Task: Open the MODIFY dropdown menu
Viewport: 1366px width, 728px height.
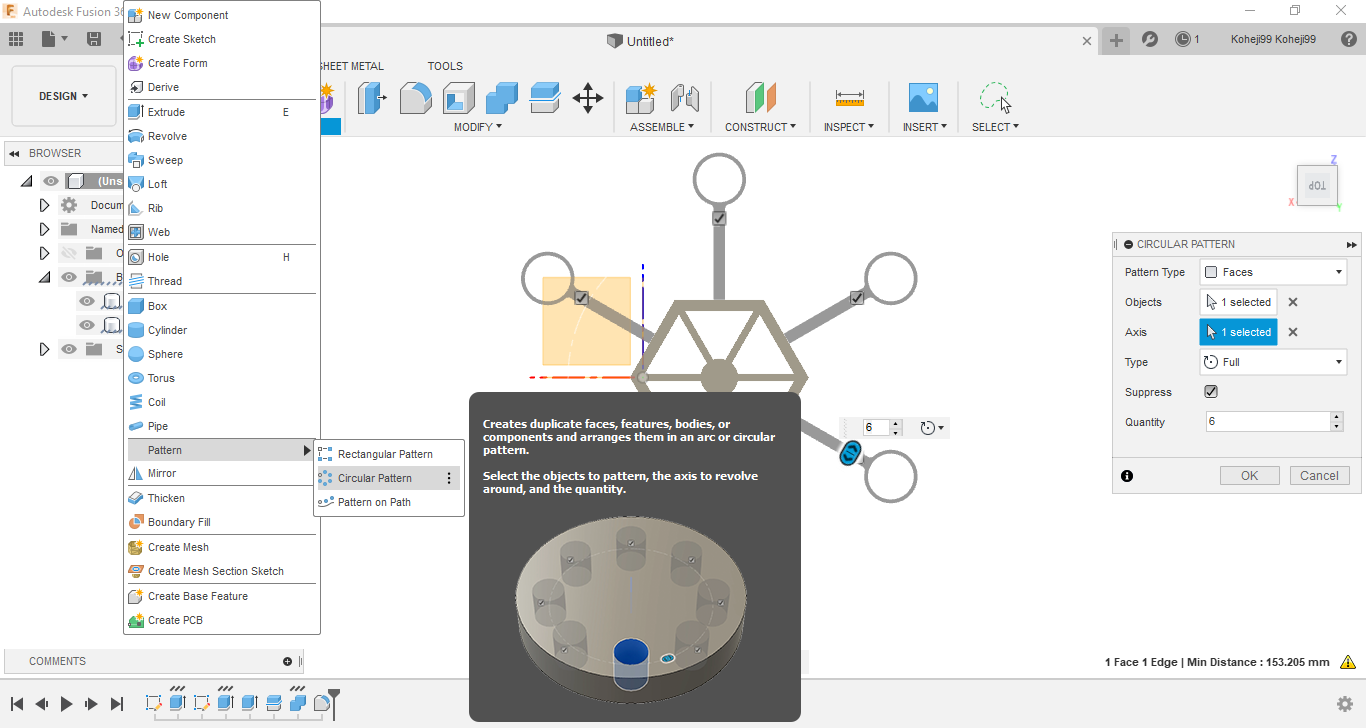Action: pyautogui.click(x=478, y=127)
